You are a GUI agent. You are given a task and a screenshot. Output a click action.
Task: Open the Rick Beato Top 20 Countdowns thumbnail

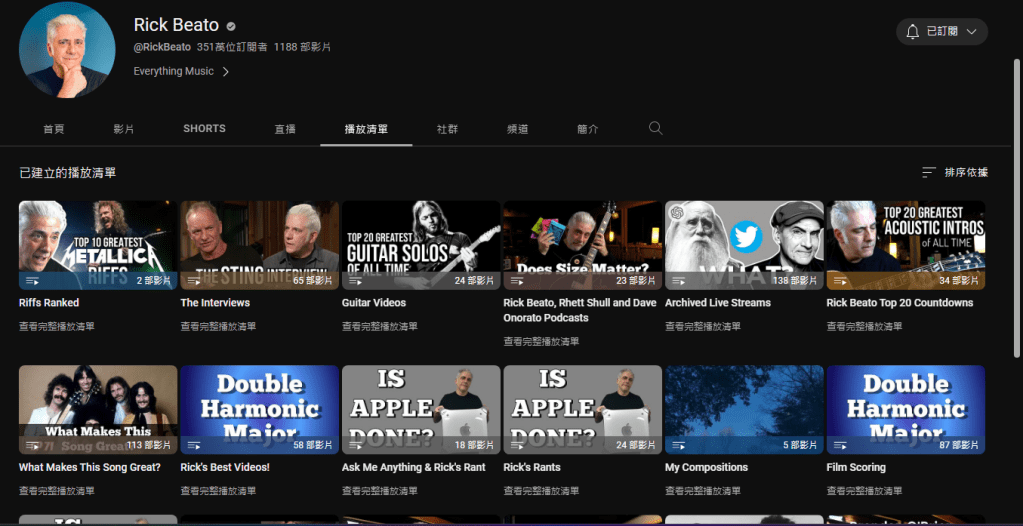(905, 245)
